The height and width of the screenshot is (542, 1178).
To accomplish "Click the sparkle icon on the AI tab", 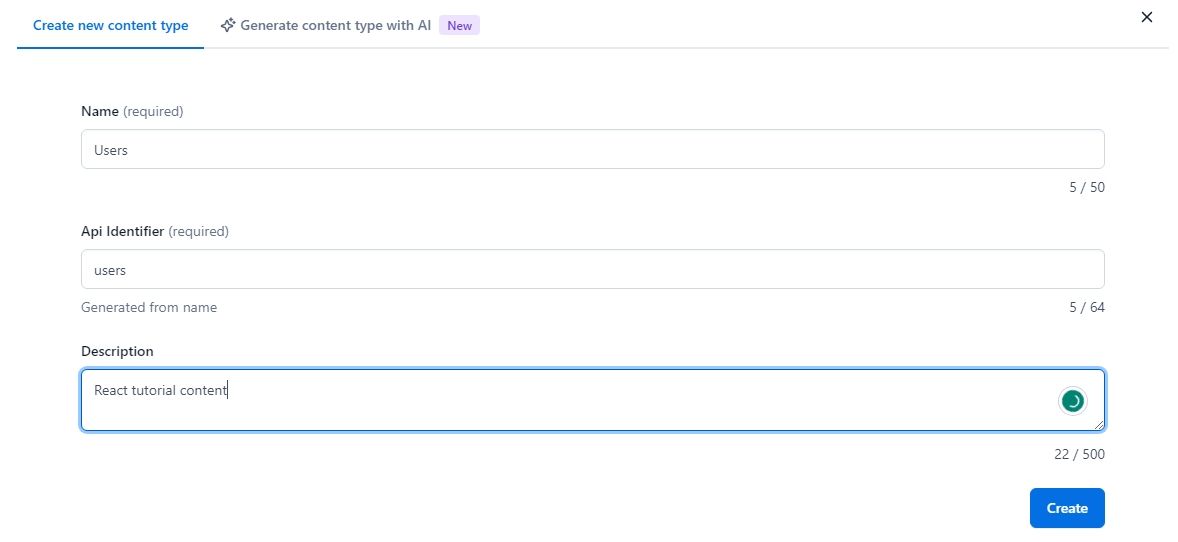I will (x=228, y=25).
